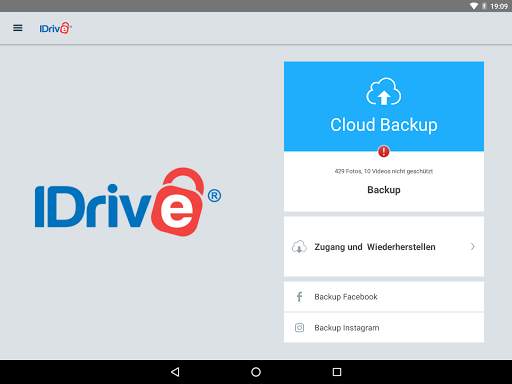Start backup with the Backup button
Image resolution: width=512 pixels, height=384 pixels.
(384, 190)
